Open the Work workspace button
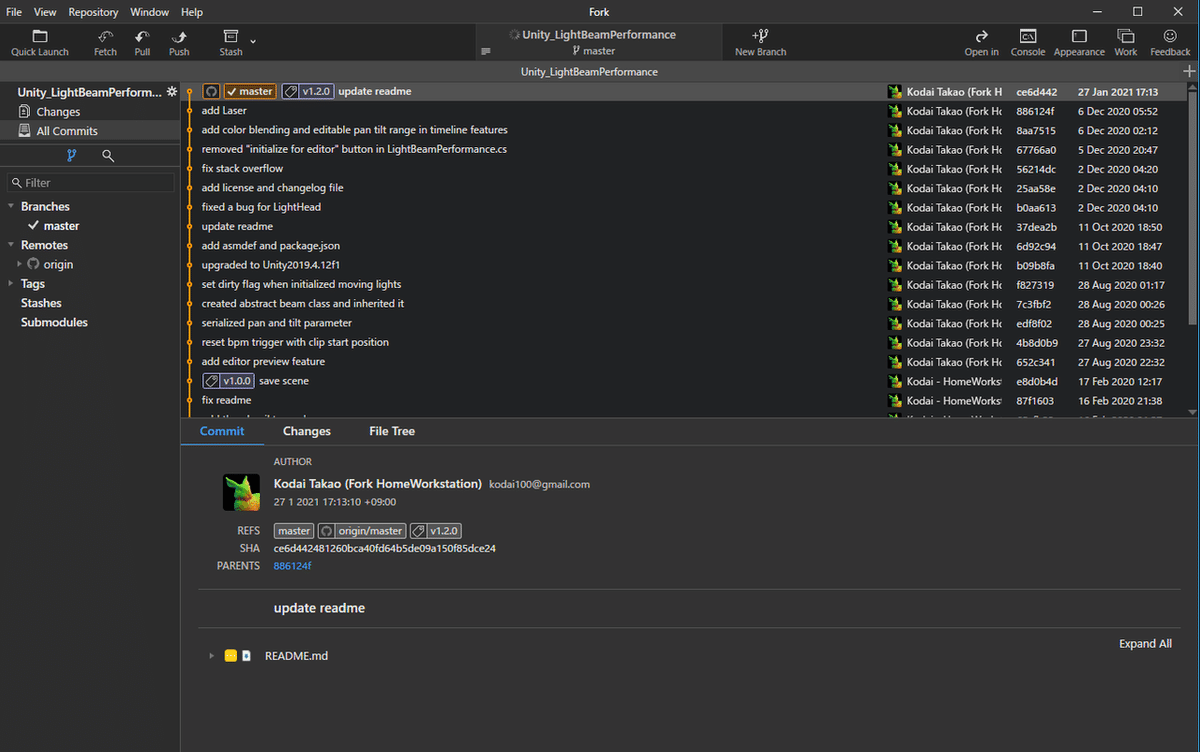The image size is (1200, 752). (1126, 43)
